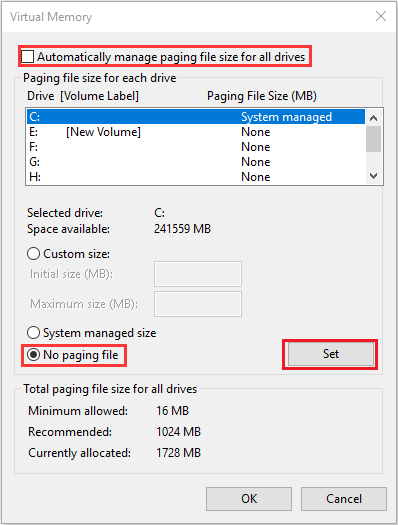Dismiss dialog with Cancel button
Screen dimensions: 398x525
pyautogui.click(x=344, y=499)
